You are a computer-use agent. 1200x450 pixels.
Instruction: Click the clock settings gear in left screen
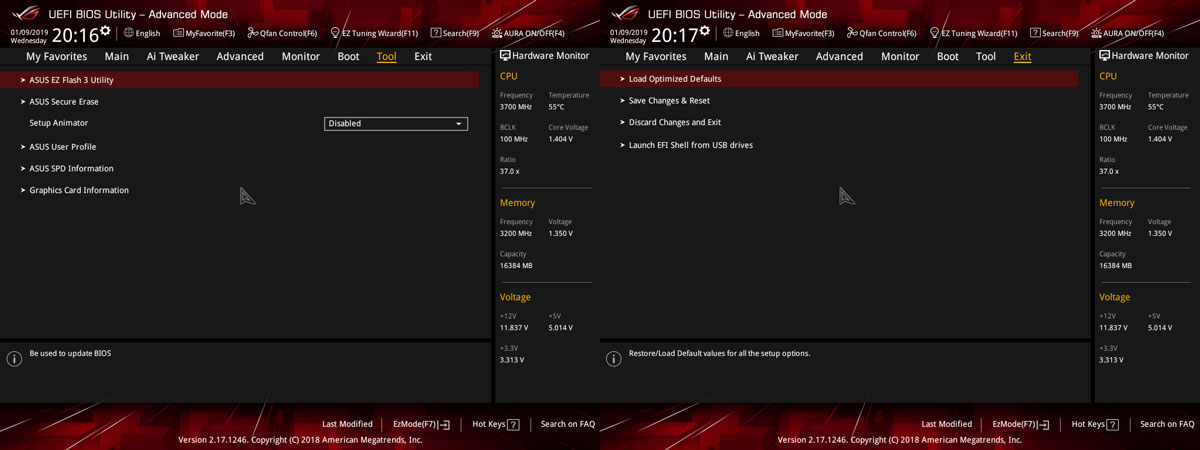(105, 31)
